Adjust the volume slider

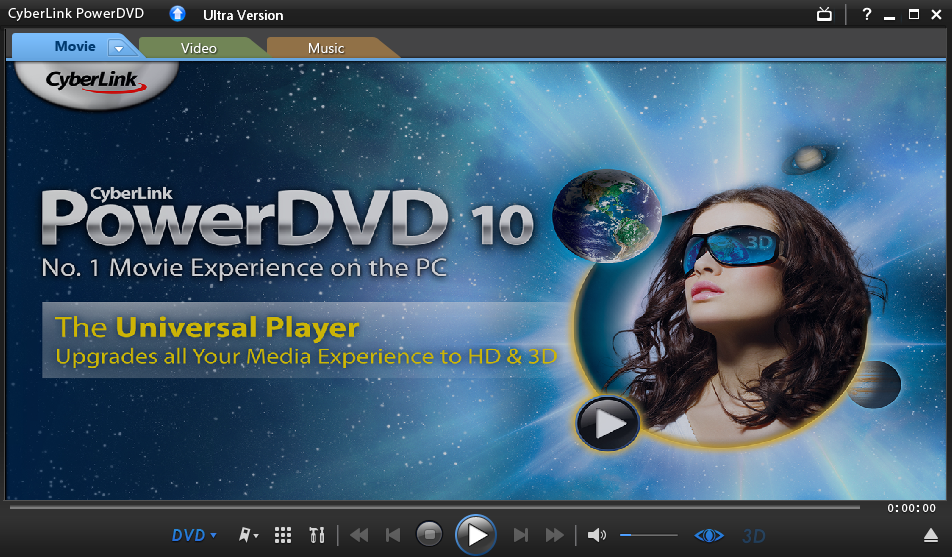coord(648,535)
